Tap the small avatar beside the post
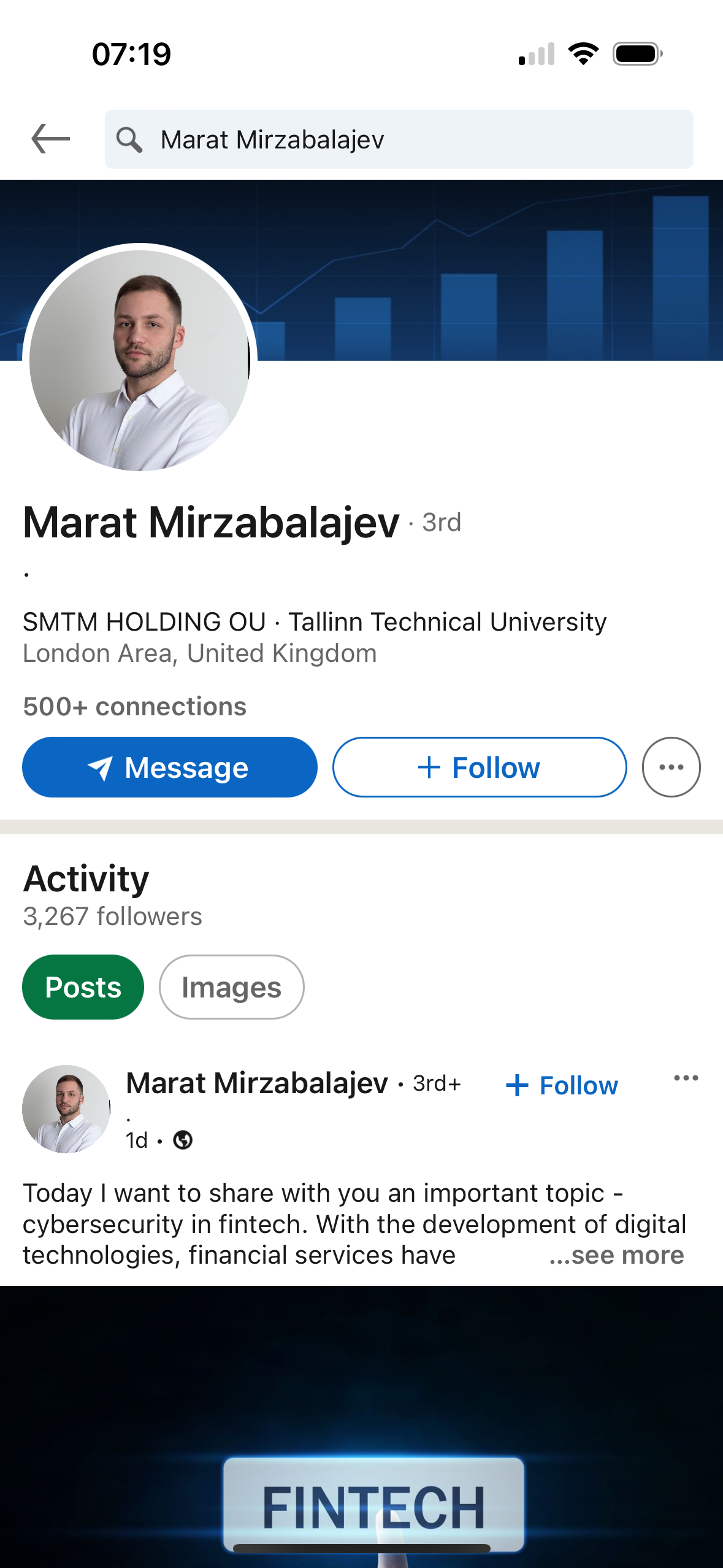Image resolution: width=723 pixels, height=1568 pixels. 66,1109
